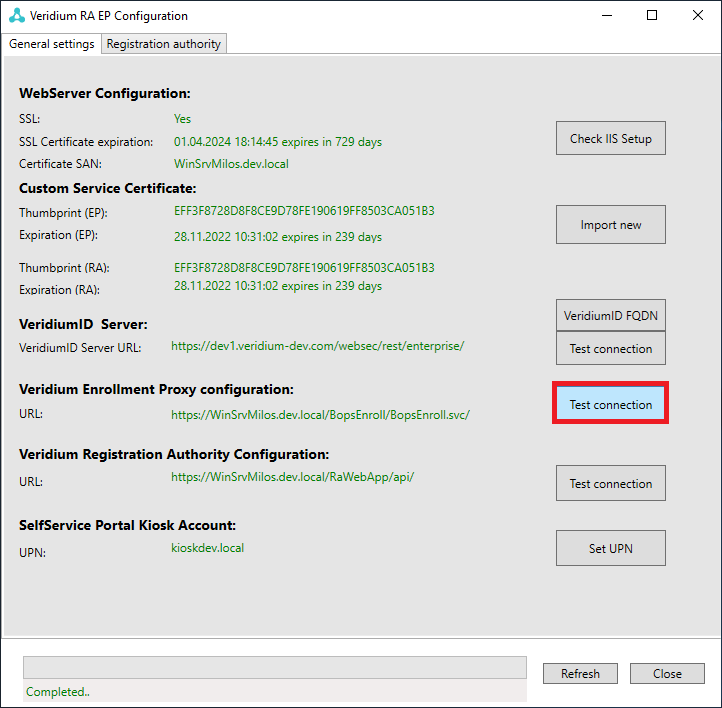
Task: Click the RaWebApp API URL text
Action: [x=292, y=477]
